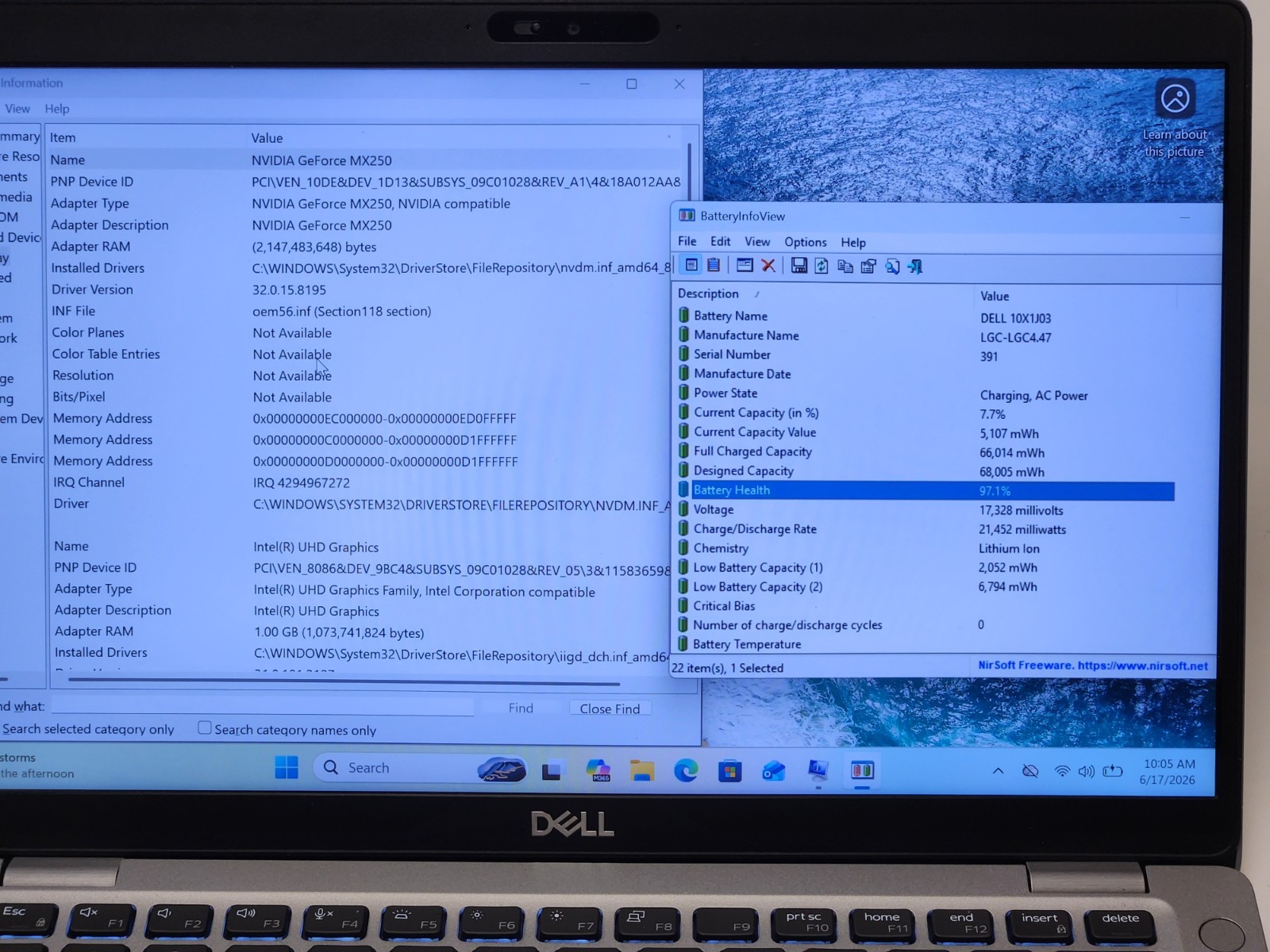Click the floppy disk save icon in BatteryInfoView
This screenshot has width=1270, height=952.
799,266
